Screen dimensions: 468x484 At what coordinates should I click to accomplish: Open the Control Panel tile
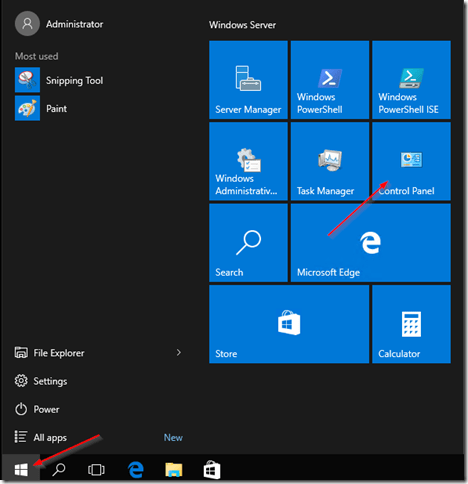(411, 161)
